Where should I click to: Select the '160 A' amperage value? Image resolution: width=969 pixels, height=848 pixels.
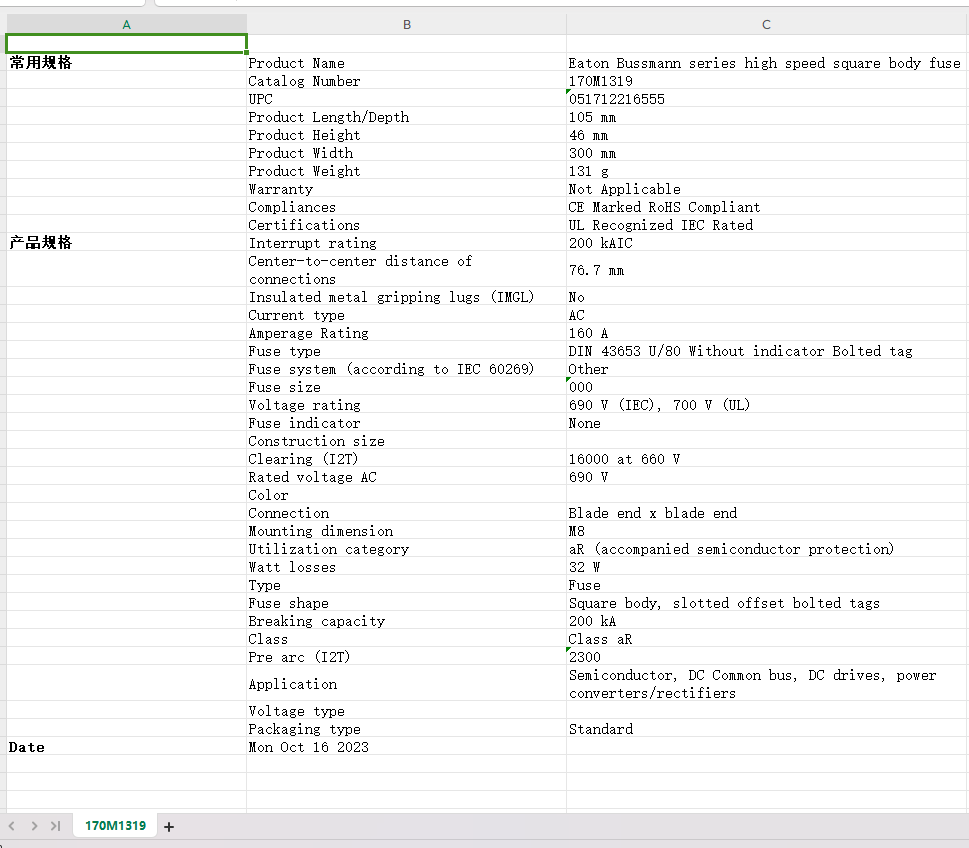tap(767, 333)
